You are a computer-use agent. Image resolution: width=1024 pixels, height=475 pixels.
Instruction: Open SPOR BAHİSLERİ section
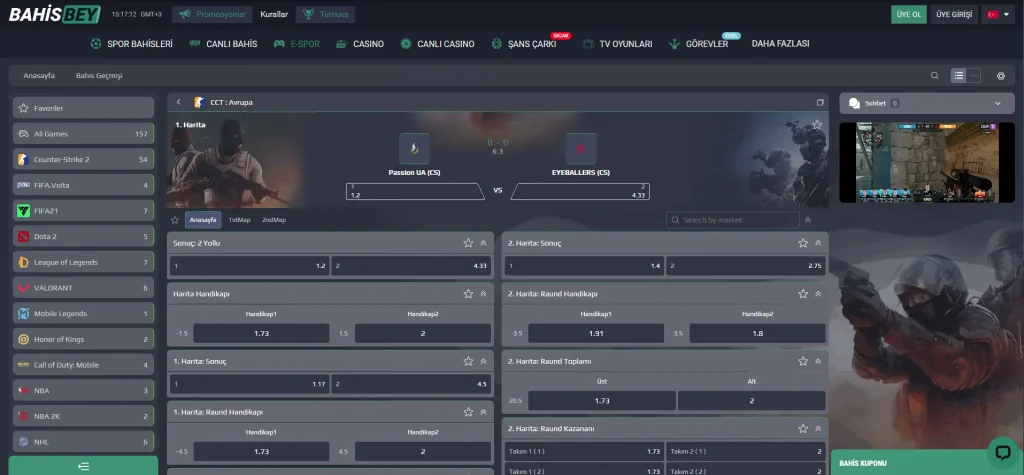[x=131, y=44]
